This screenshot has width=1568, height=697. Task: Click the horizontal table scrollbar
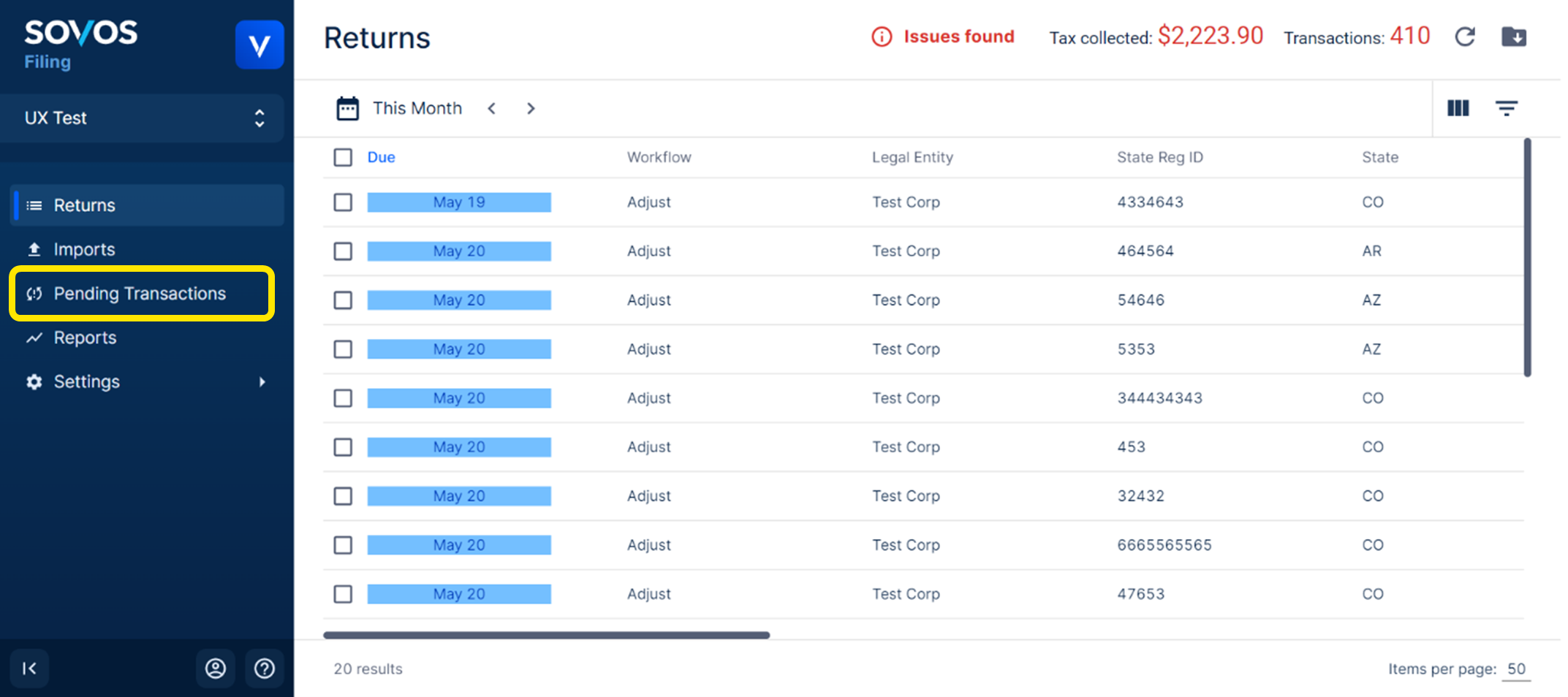pyautogui.click(x=546, y=635)
